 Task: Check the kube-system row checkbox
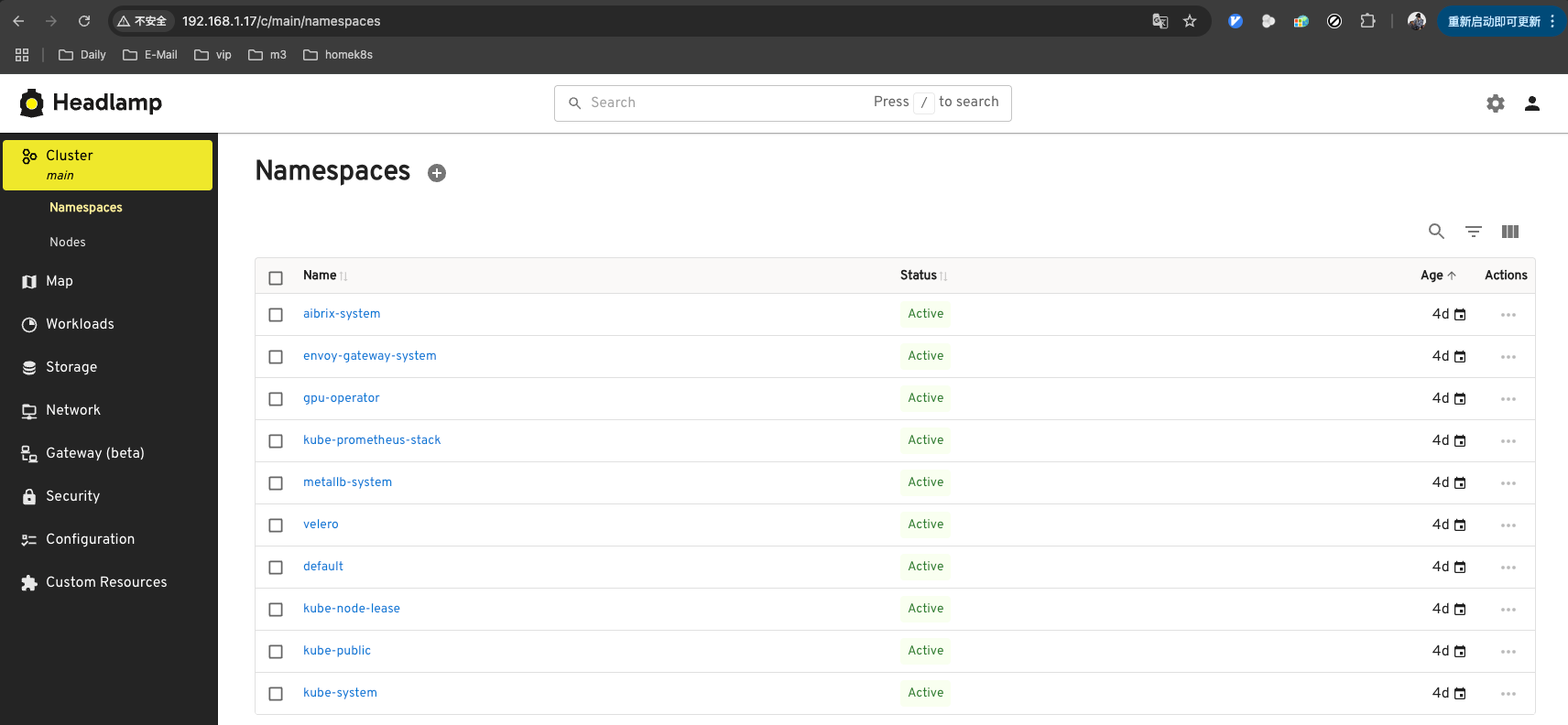[276, 694]
